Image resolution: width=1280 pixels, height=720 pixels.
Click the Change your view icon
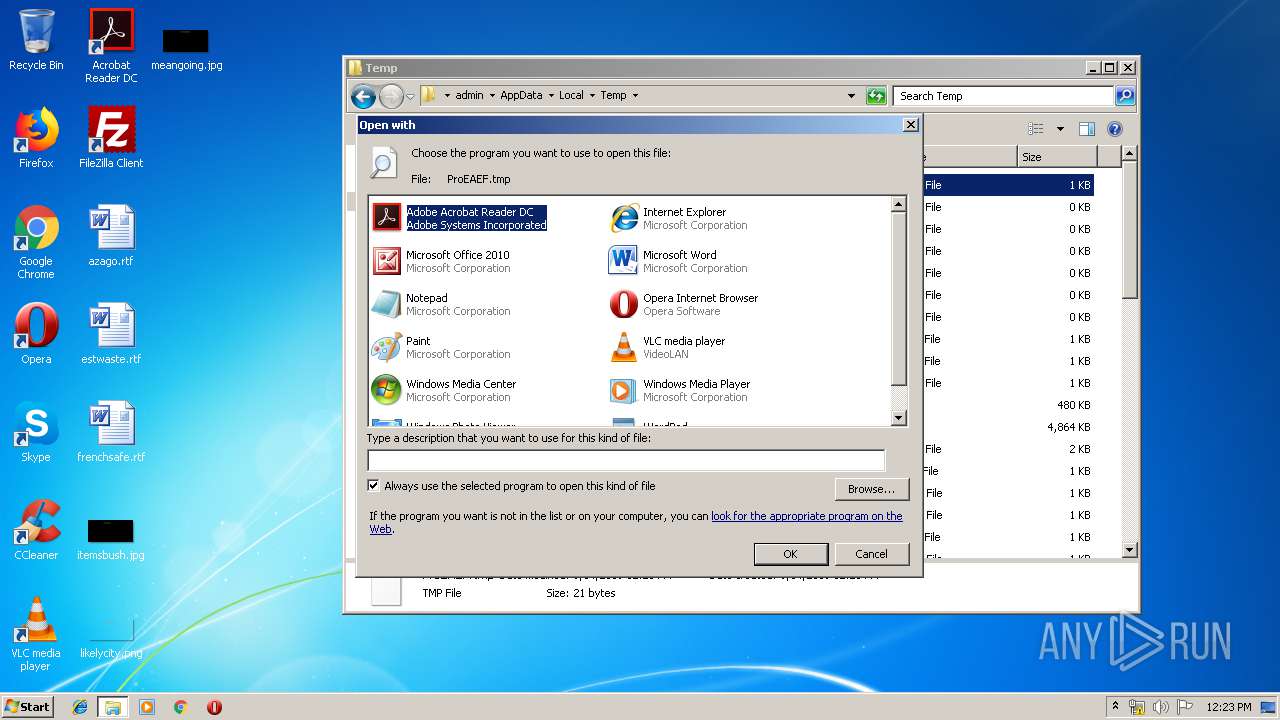tap(1036, 129)
